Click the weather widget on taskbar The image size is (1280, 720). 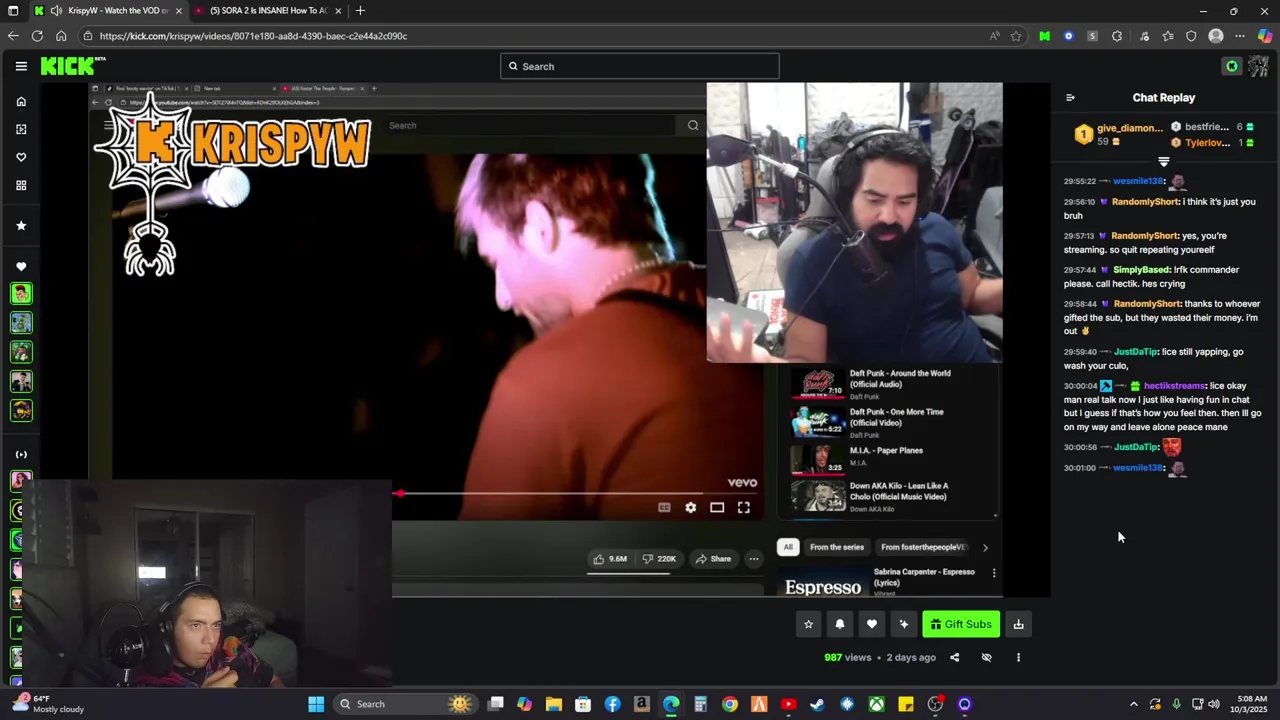[50, 704]
